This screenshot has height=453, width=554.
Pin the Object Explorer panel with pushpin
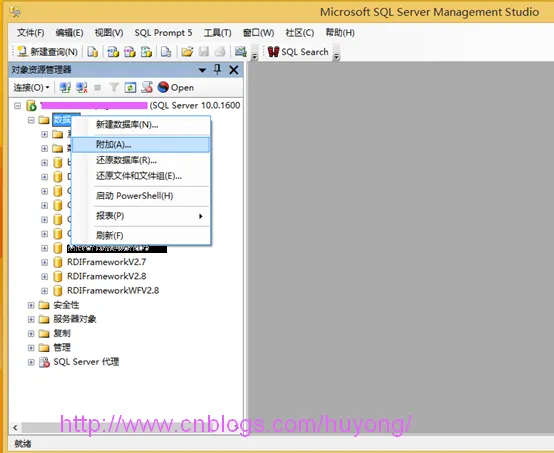pyautogui.click(x=218, y=70)
